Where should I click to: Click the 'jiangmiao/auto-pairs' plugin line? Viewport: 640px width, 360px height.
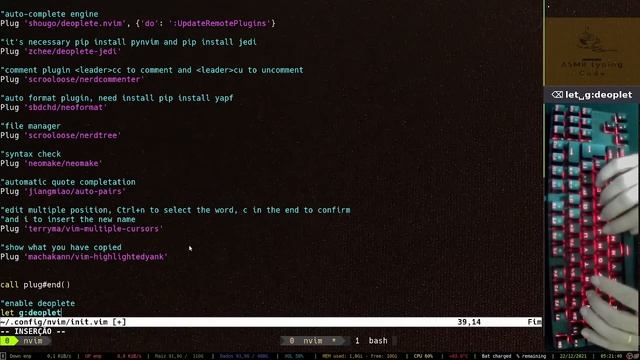coord(63,191)
